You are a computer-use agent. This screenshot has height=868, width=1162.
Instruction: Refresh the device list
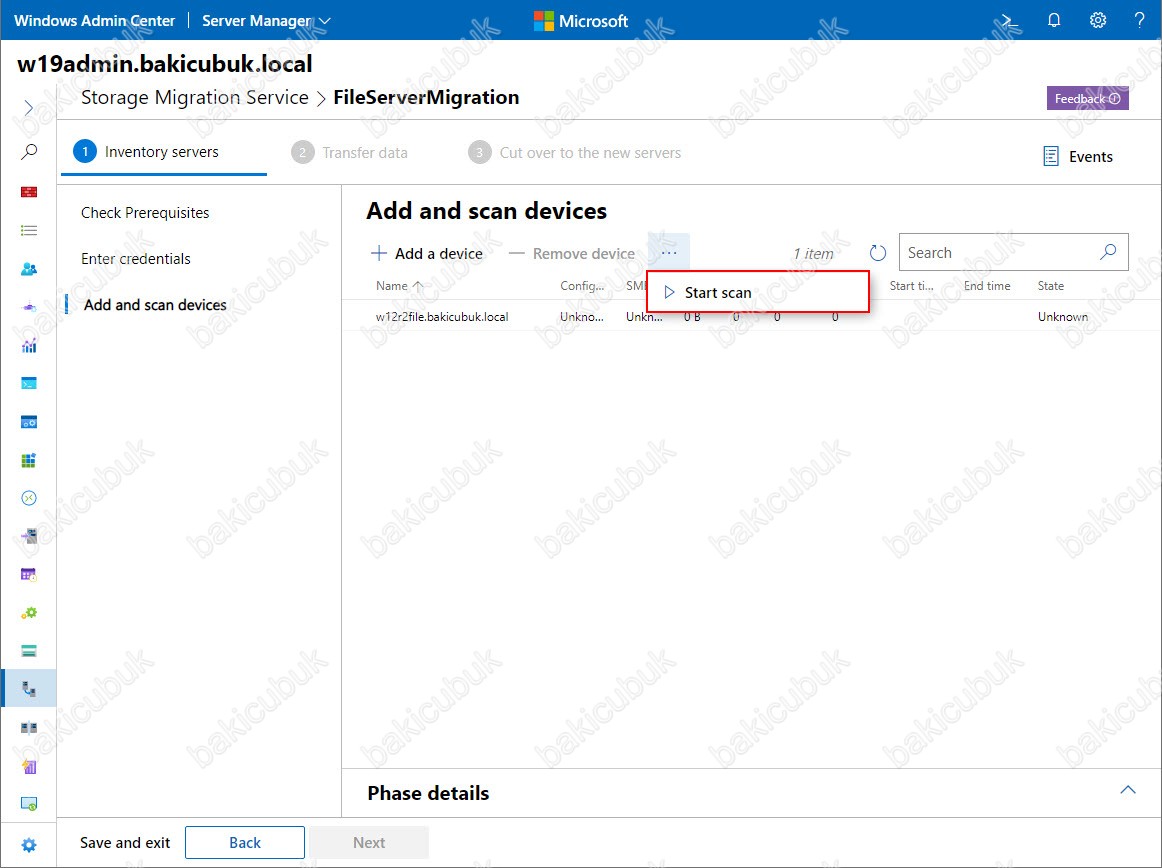tap(877, 254)
